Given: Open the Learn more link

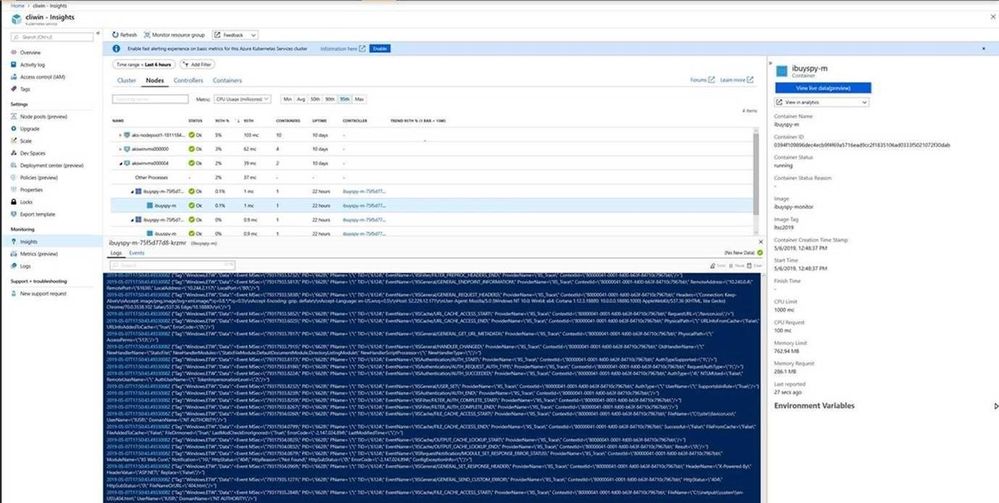Looking at the screenshot, I should (x=737, y=80).
